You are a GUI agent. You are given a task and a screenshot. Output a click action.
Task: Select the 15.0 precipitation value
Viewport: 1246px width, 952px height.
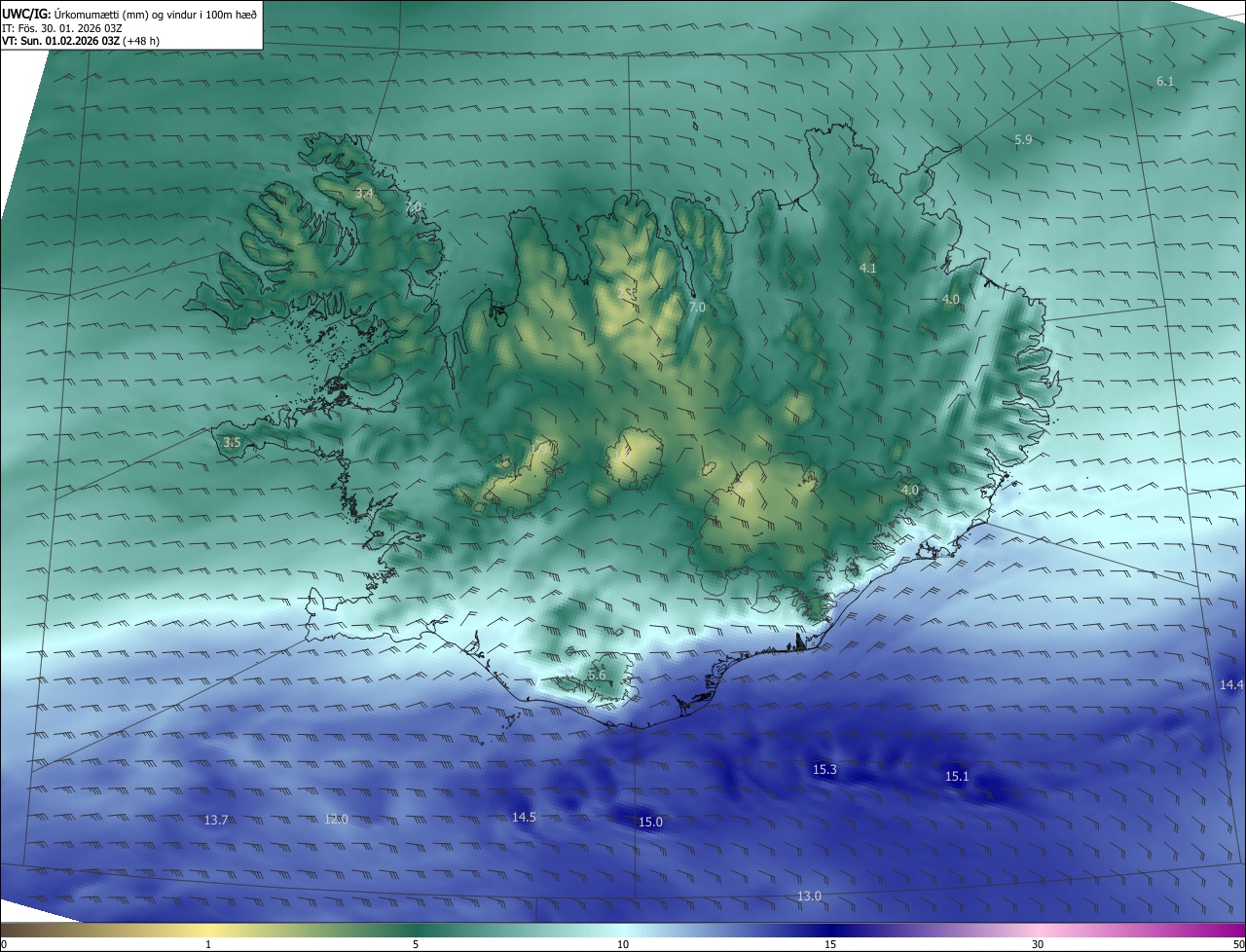tap(650, 823)
